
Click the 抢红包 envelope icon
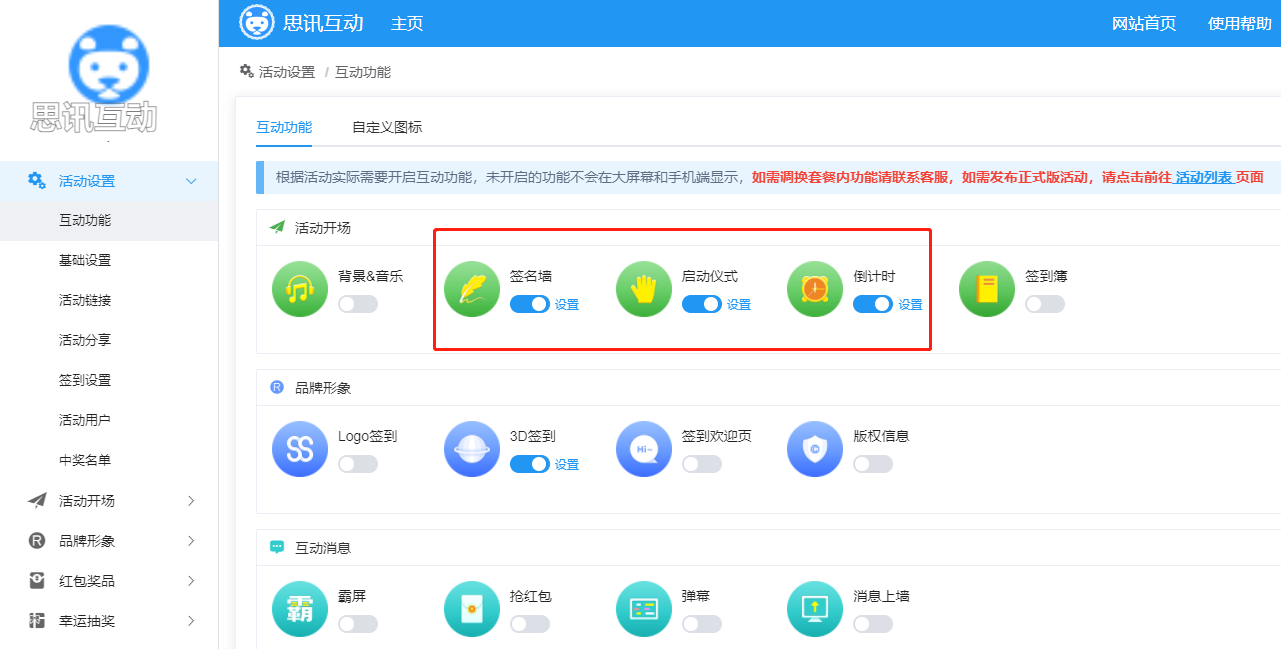[472, 609]
